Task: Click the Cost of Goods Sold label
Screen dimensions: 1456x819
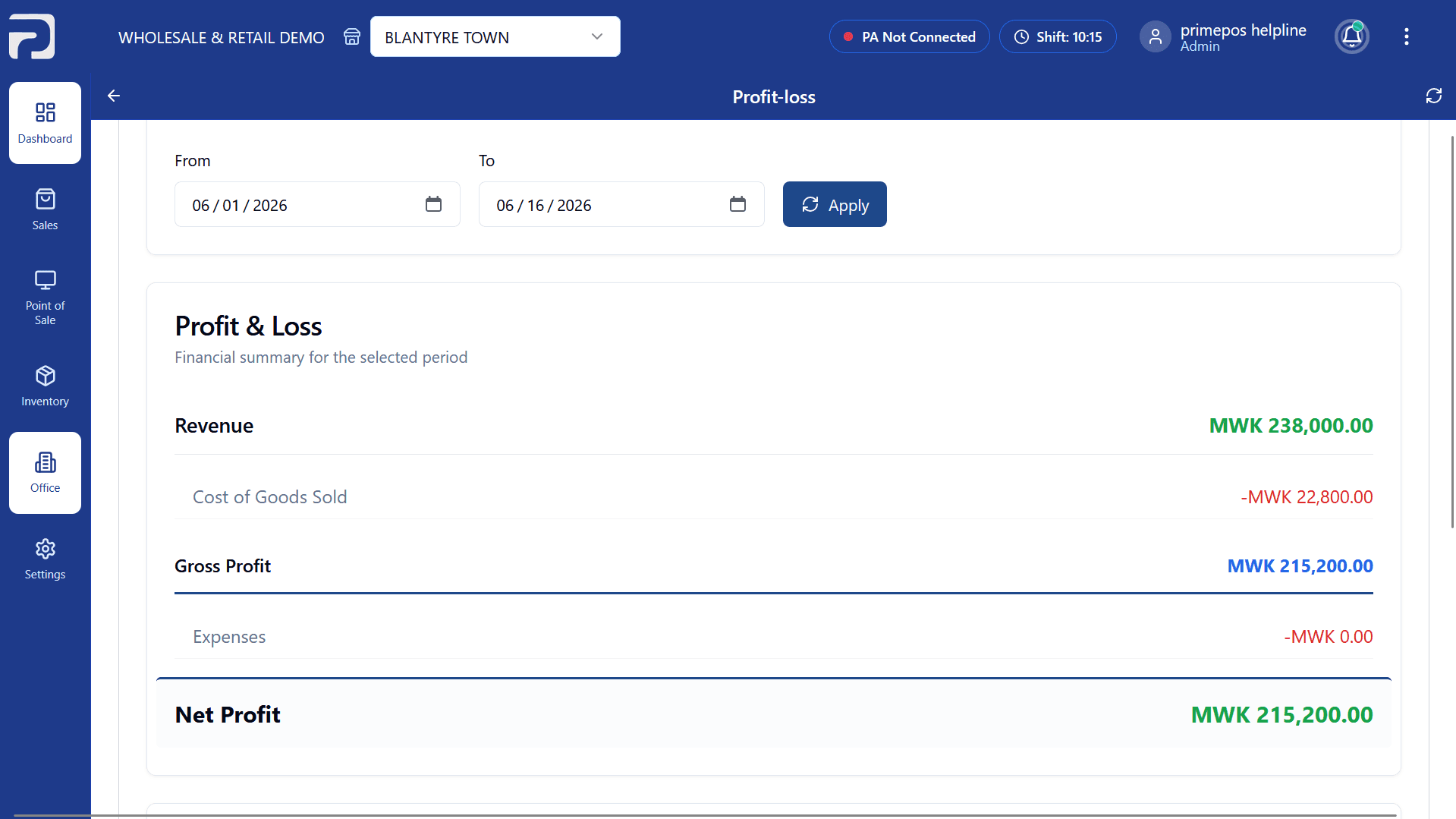Action: click(269, 496)
